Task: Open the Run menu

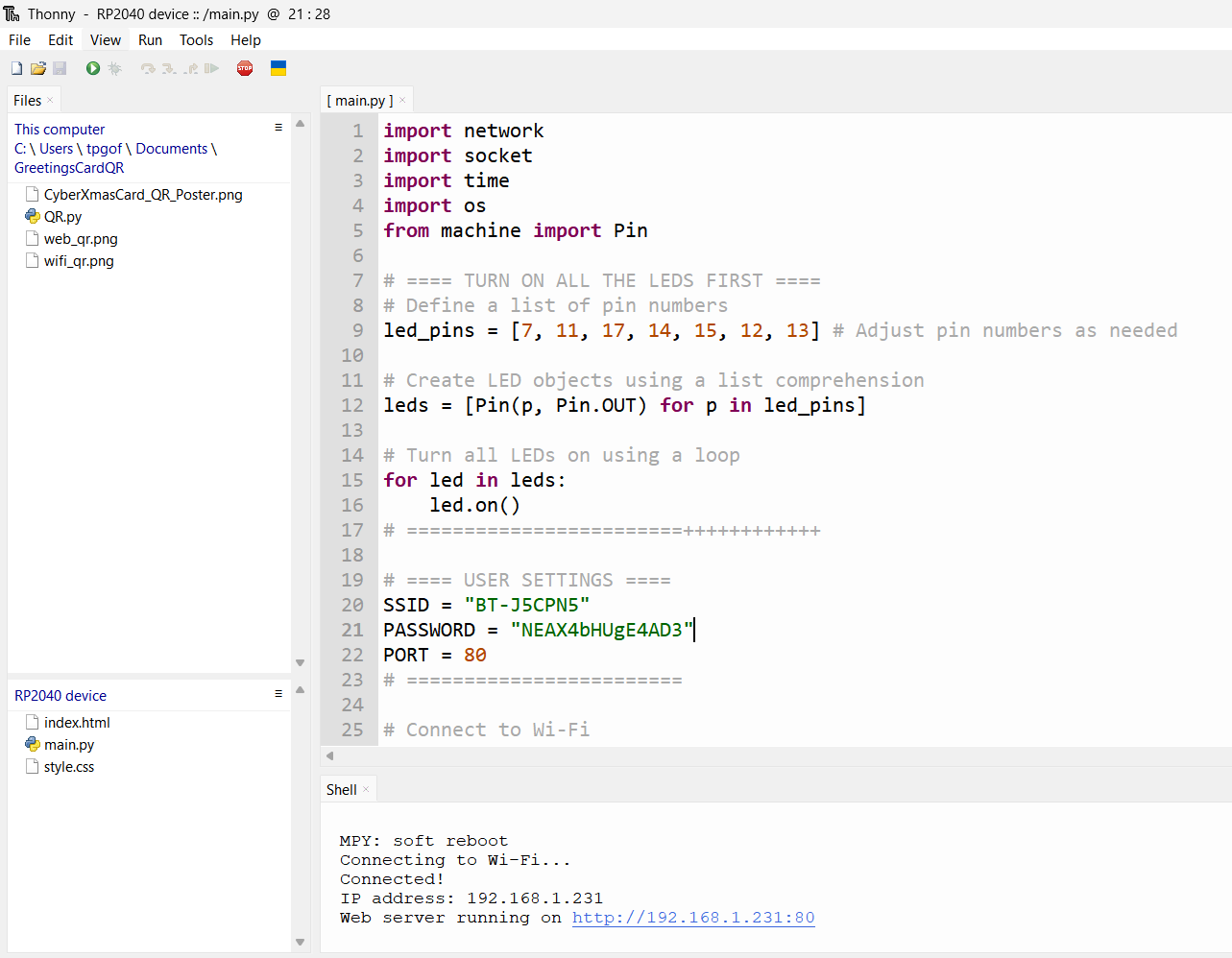Action: pyautogui.click(x=150, y=40)
